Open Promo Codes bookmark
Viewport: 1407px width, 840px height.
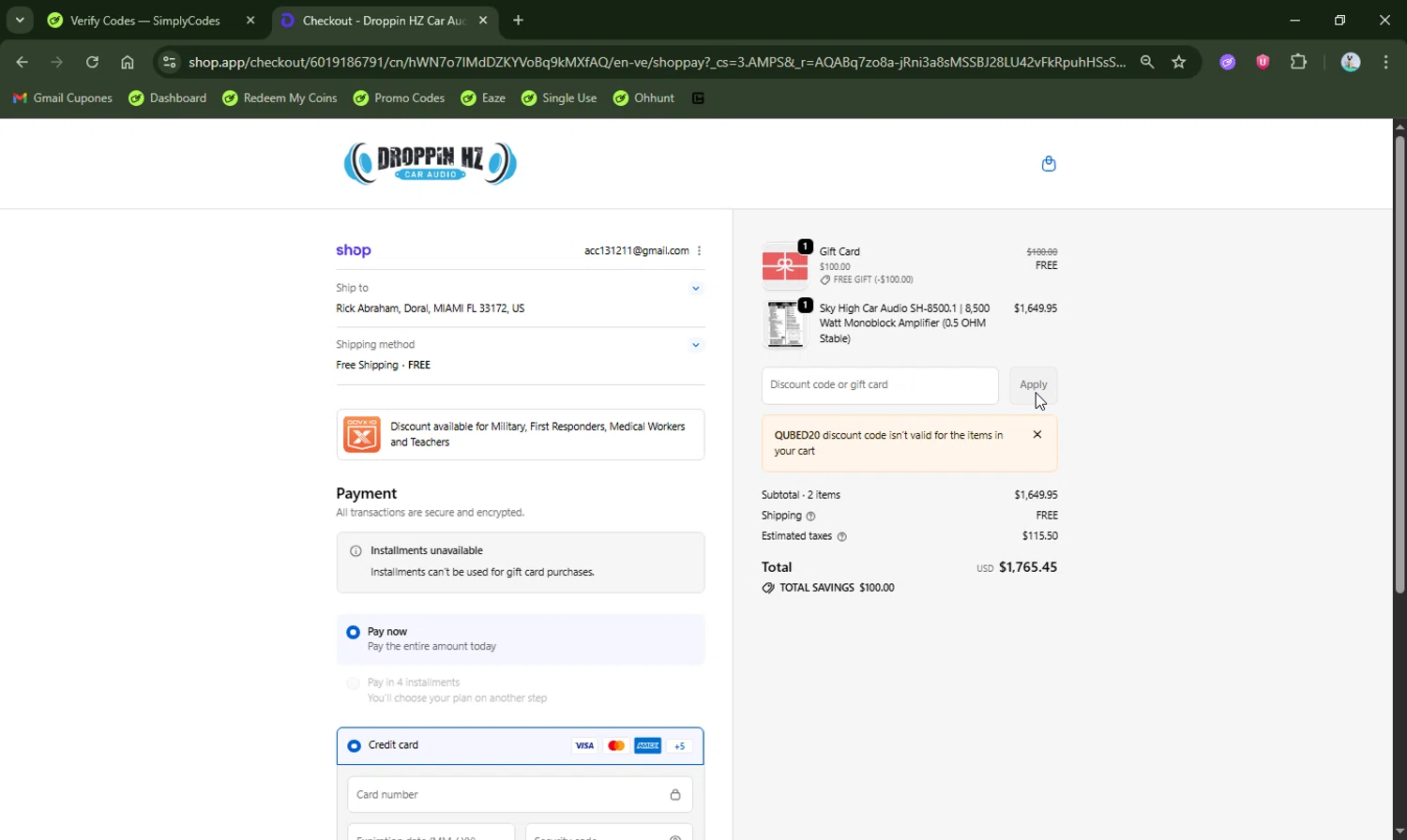[399, 98]
